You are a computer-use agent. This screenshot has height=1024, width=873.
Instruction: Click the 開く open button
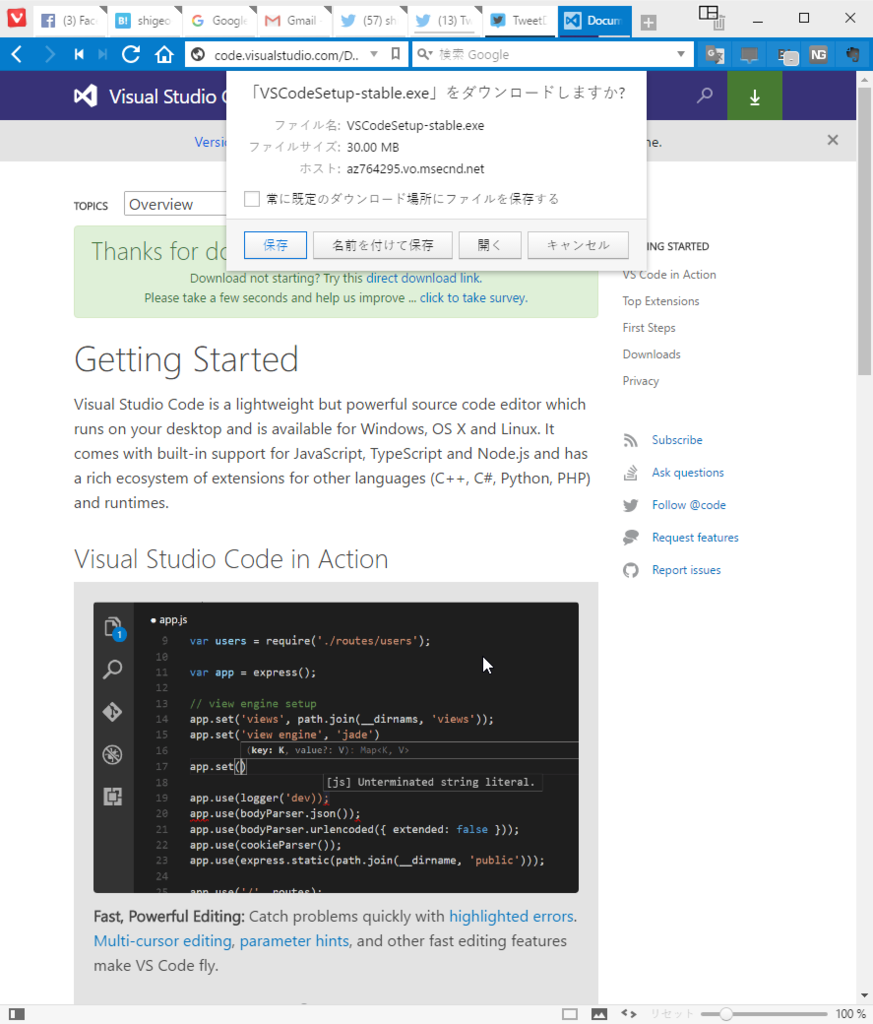coord(490,245)
